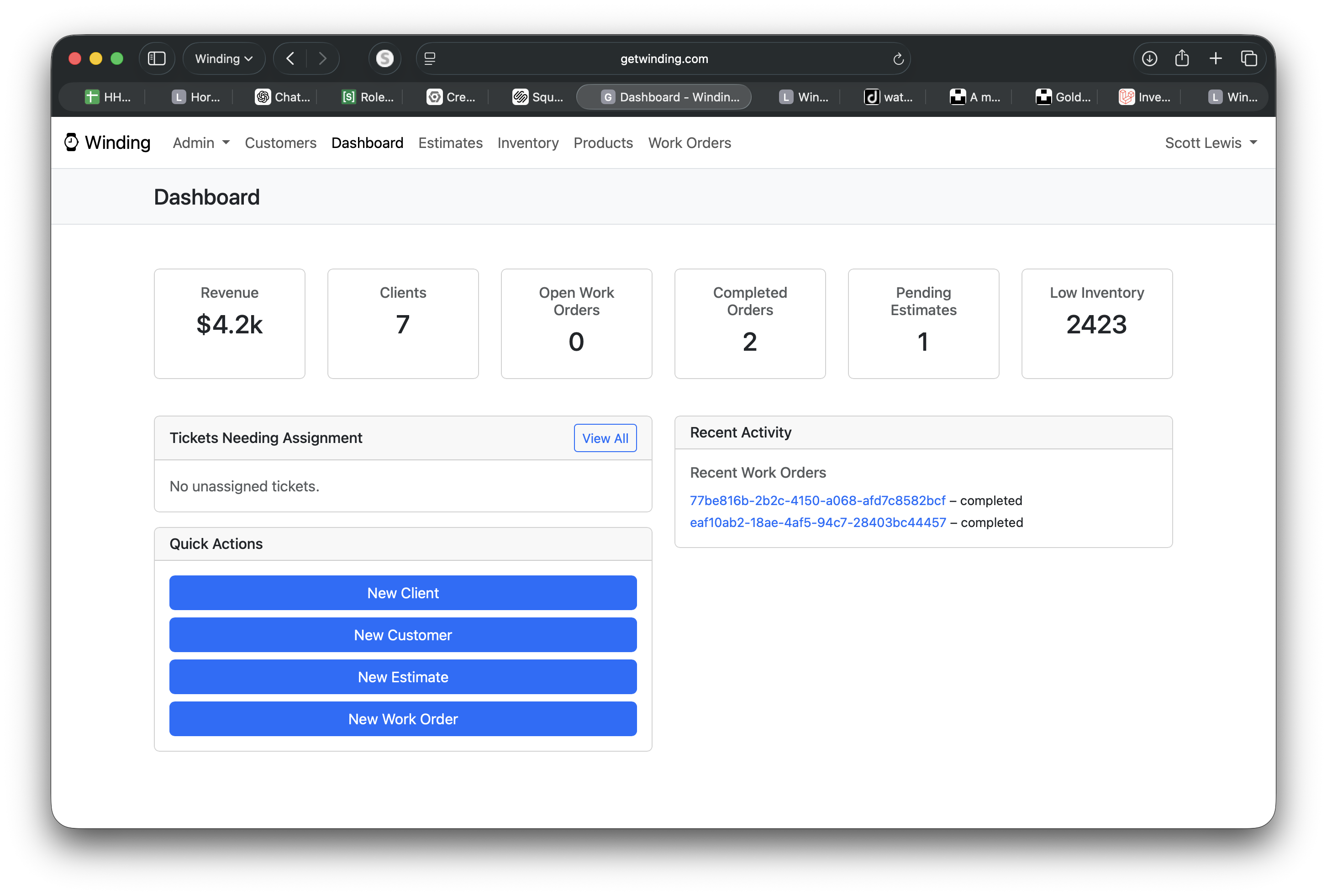Navigate to the Work Orders page
The image size is (1327, 896).
(689, 143)
